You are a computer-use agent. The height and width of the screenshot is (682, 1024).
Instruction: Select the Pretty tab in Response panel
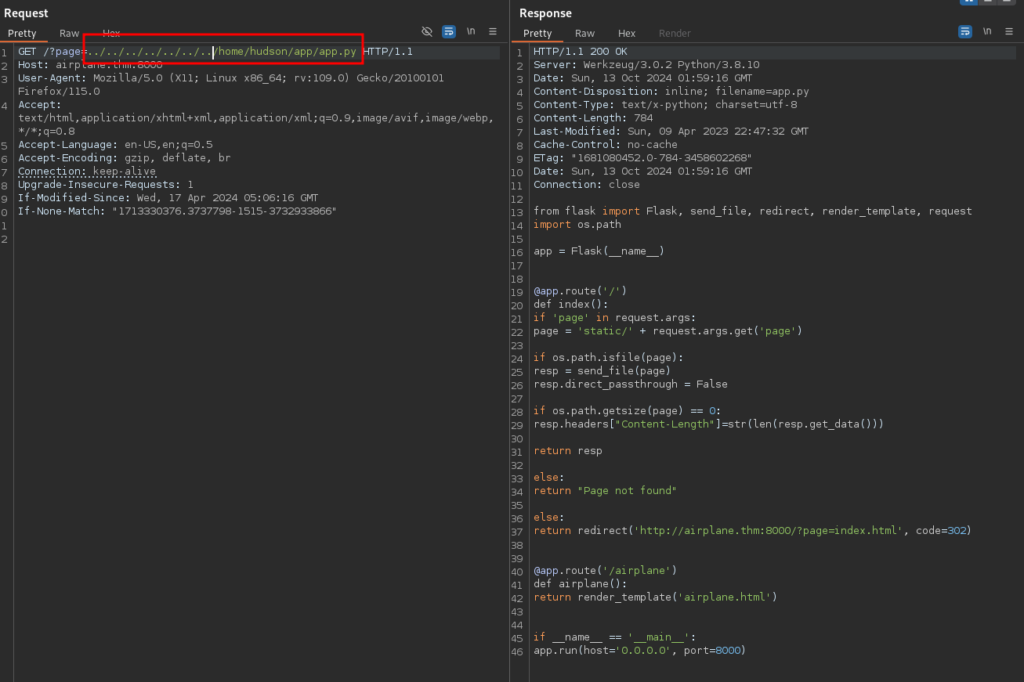tap(537, 33)
